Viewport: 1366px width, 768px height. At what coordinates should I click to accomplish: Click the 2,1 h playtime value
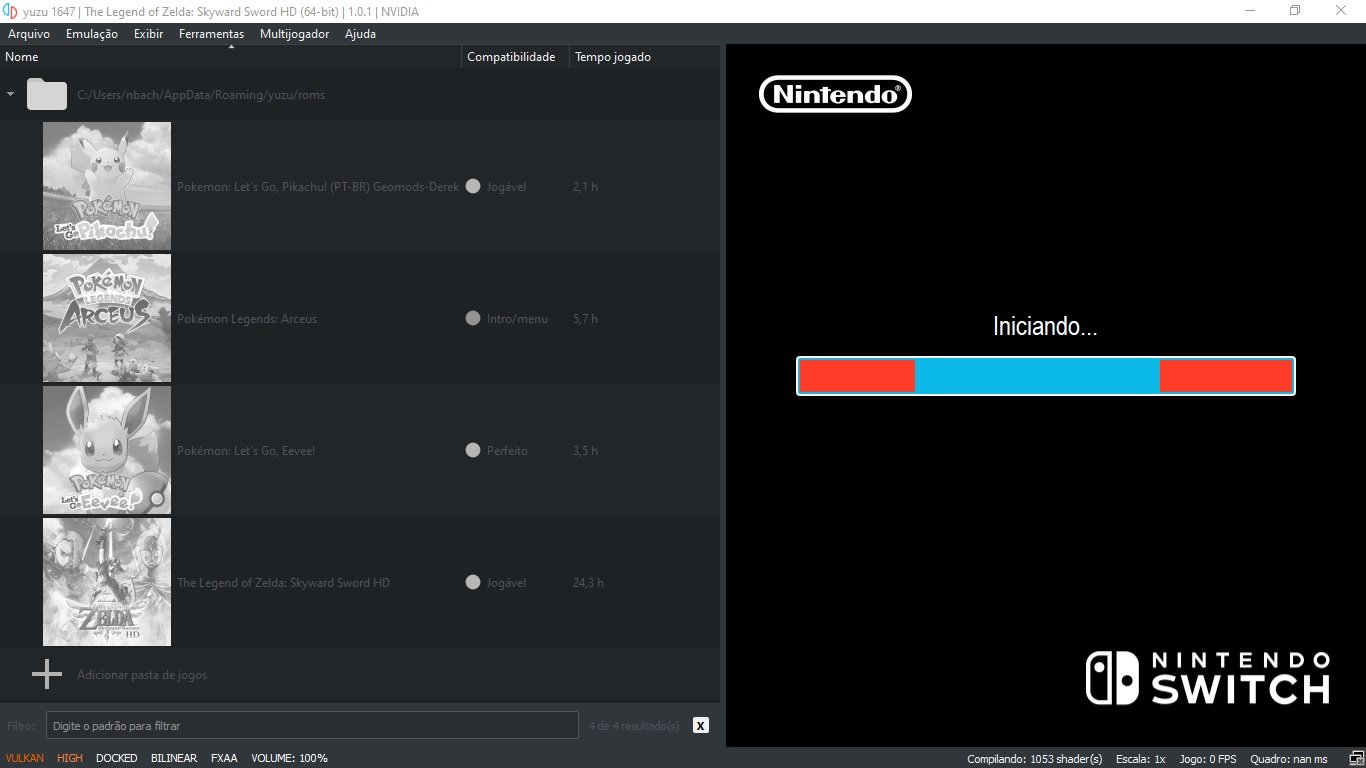(x=585, y=187)
